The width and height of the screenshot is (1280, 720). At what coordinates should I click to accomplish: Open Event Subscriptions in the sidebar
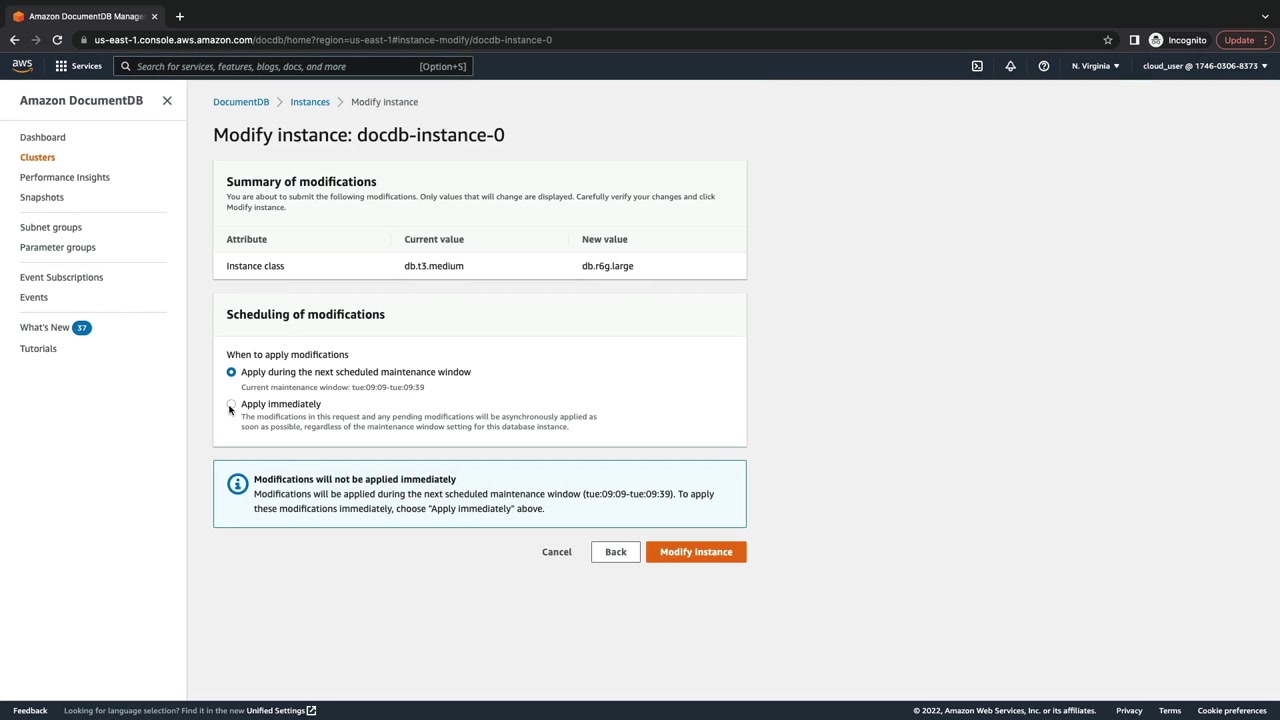pyautogui.click(x=61, y=277)
